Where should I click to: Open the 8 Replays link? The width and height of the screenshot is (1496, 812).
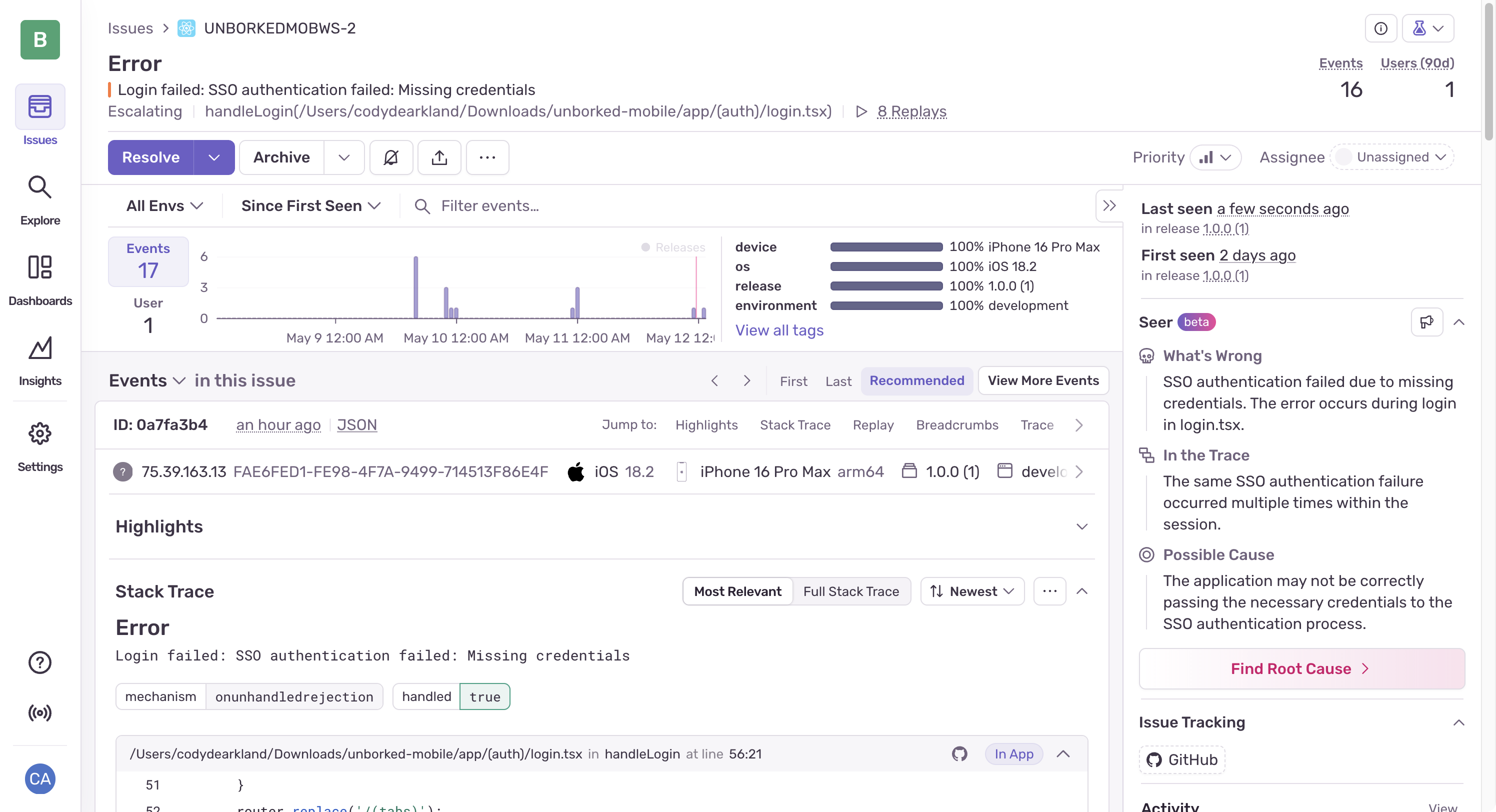pos(912,111)
